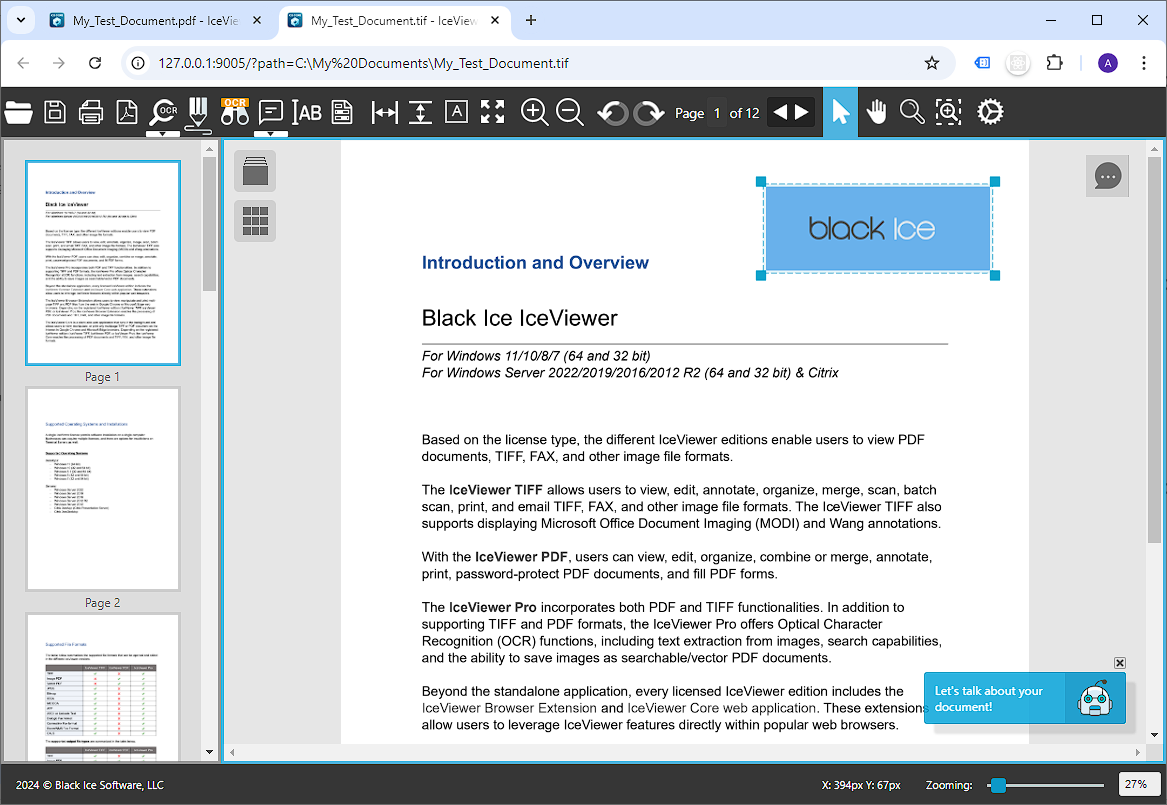This screenshot has width=1167, height=805.
Task: Expand the comment annotation dropdown arrow
Action: pos(271,134)
